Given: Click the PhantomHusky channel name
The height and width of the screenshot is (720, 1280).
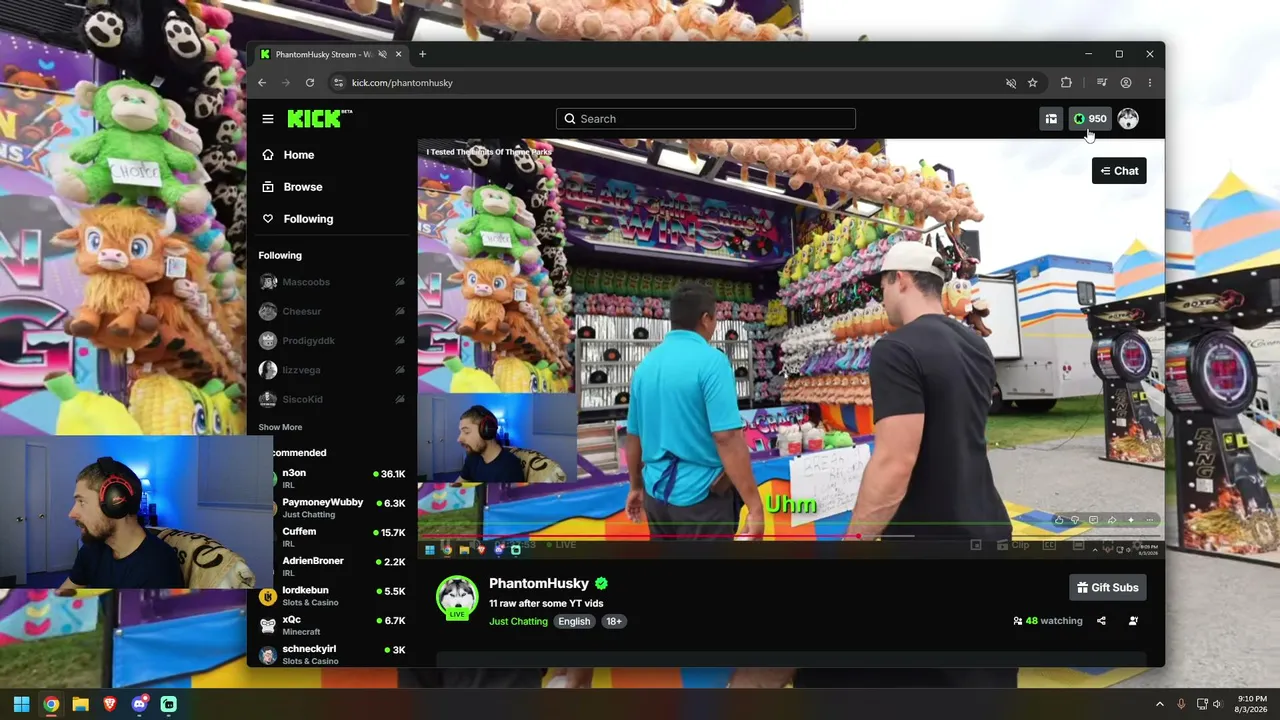Looking at the screenshot, I should click(x=539, y=584).
